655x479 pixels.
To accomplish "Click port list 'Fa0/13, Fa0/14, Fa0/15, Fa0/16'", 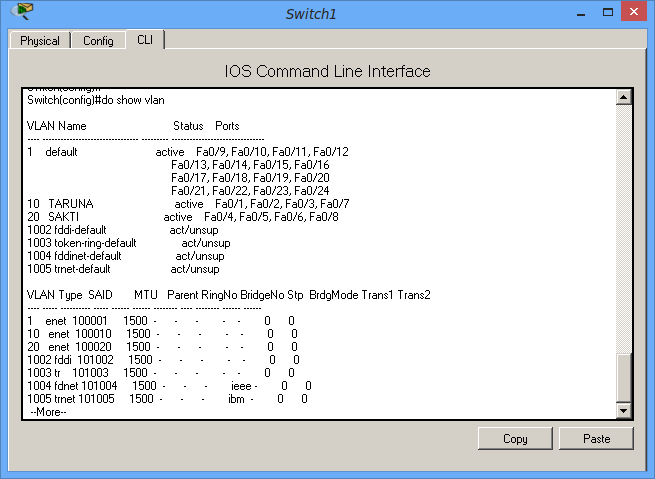I will 250,165.
